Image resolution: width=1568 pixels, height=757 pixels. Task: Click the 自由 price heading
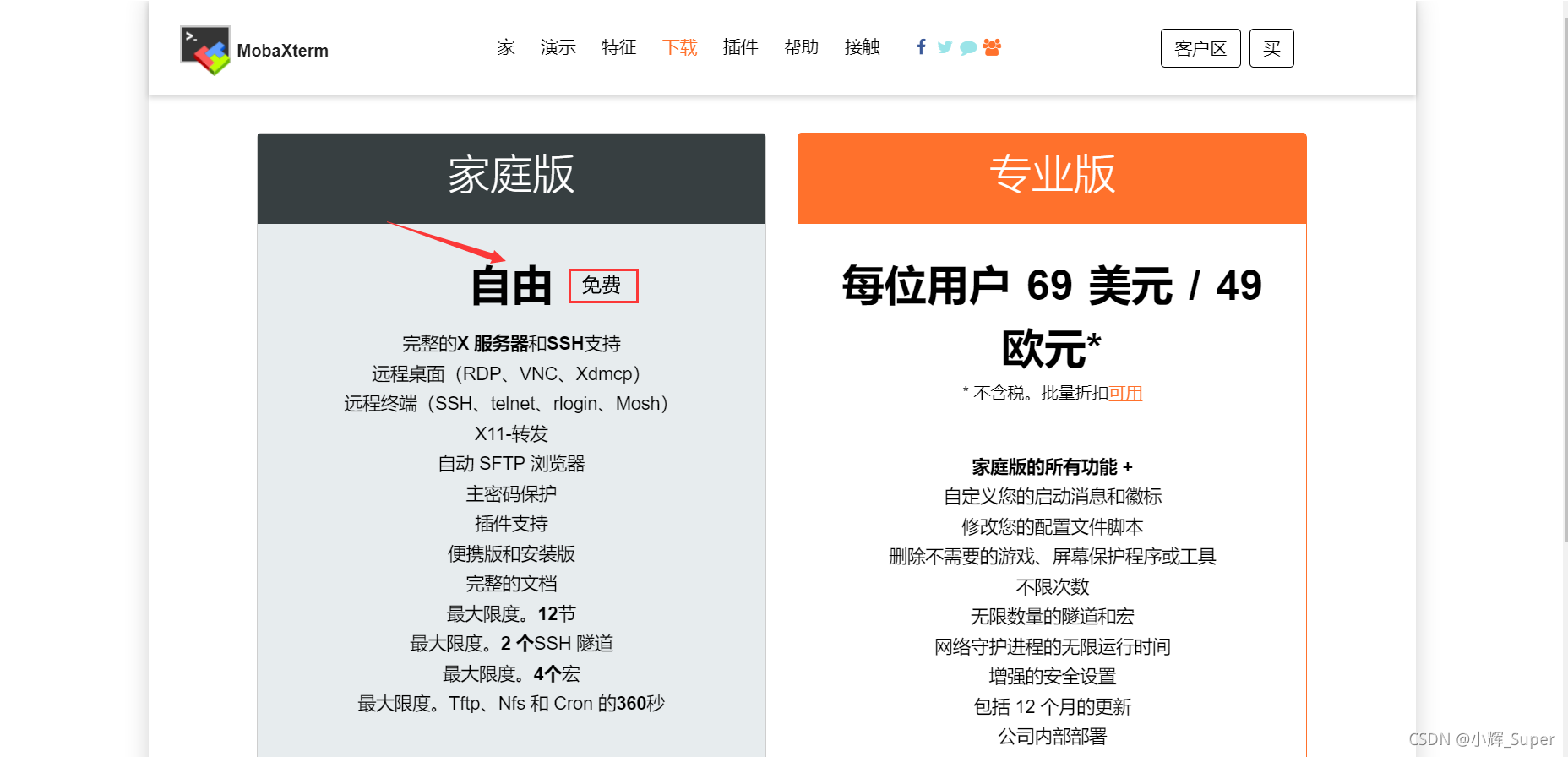pos(511,286)
